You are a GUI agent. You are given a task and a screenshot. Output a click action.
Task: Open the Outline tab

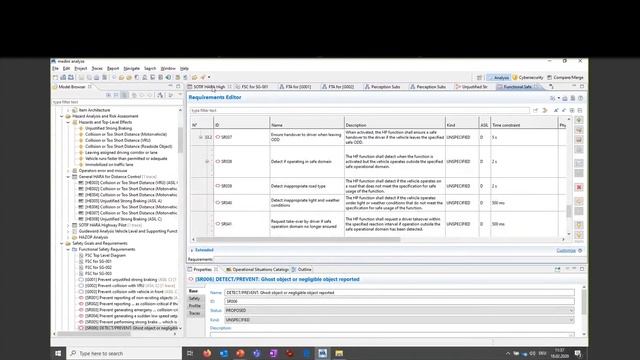coord(302,269)
